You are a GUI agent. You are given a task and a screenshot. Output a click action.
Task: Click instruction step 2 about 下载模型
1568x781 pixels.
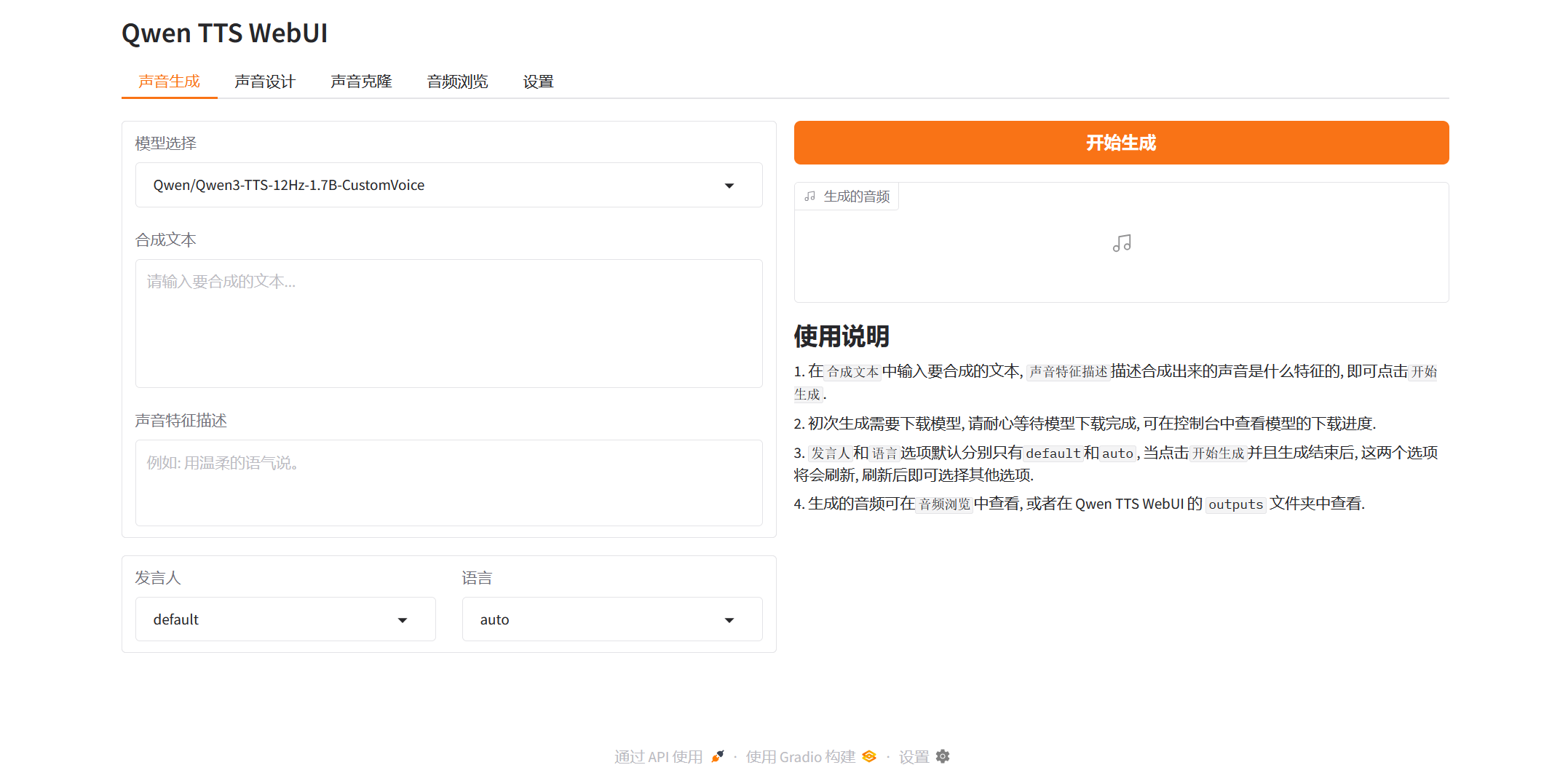(x=1085, y=424)
